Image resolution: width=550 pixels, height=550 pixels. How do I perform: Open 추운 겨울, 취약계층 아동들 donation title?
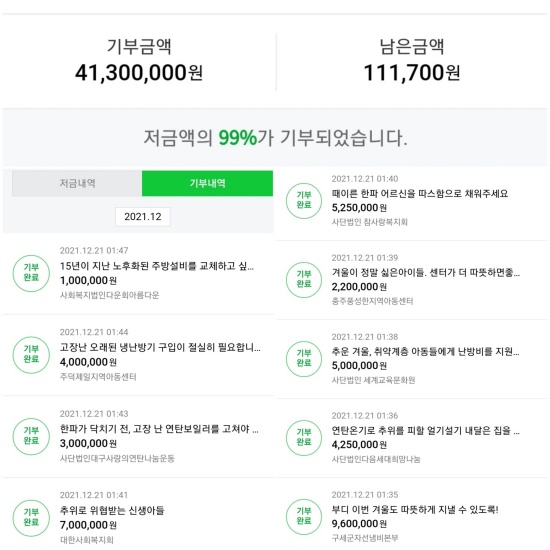coord(425,351)
